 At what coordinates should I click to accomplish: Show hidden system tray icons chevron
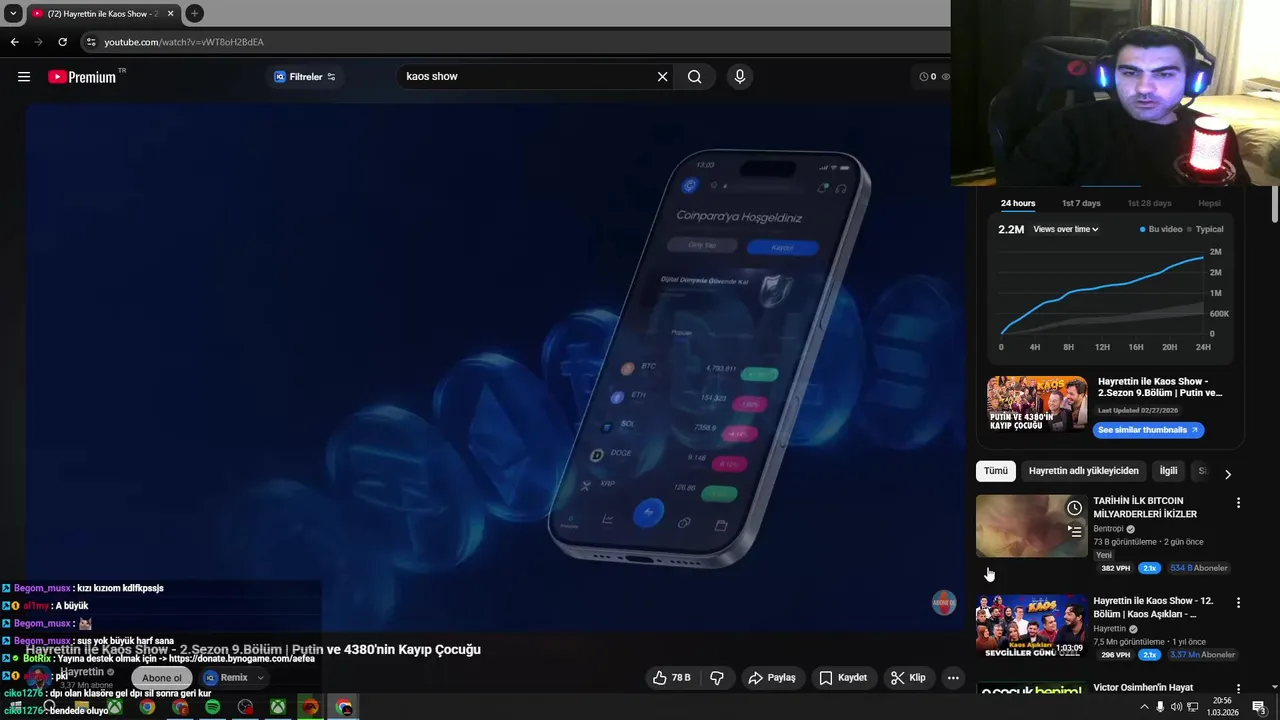pos(1144,707)
